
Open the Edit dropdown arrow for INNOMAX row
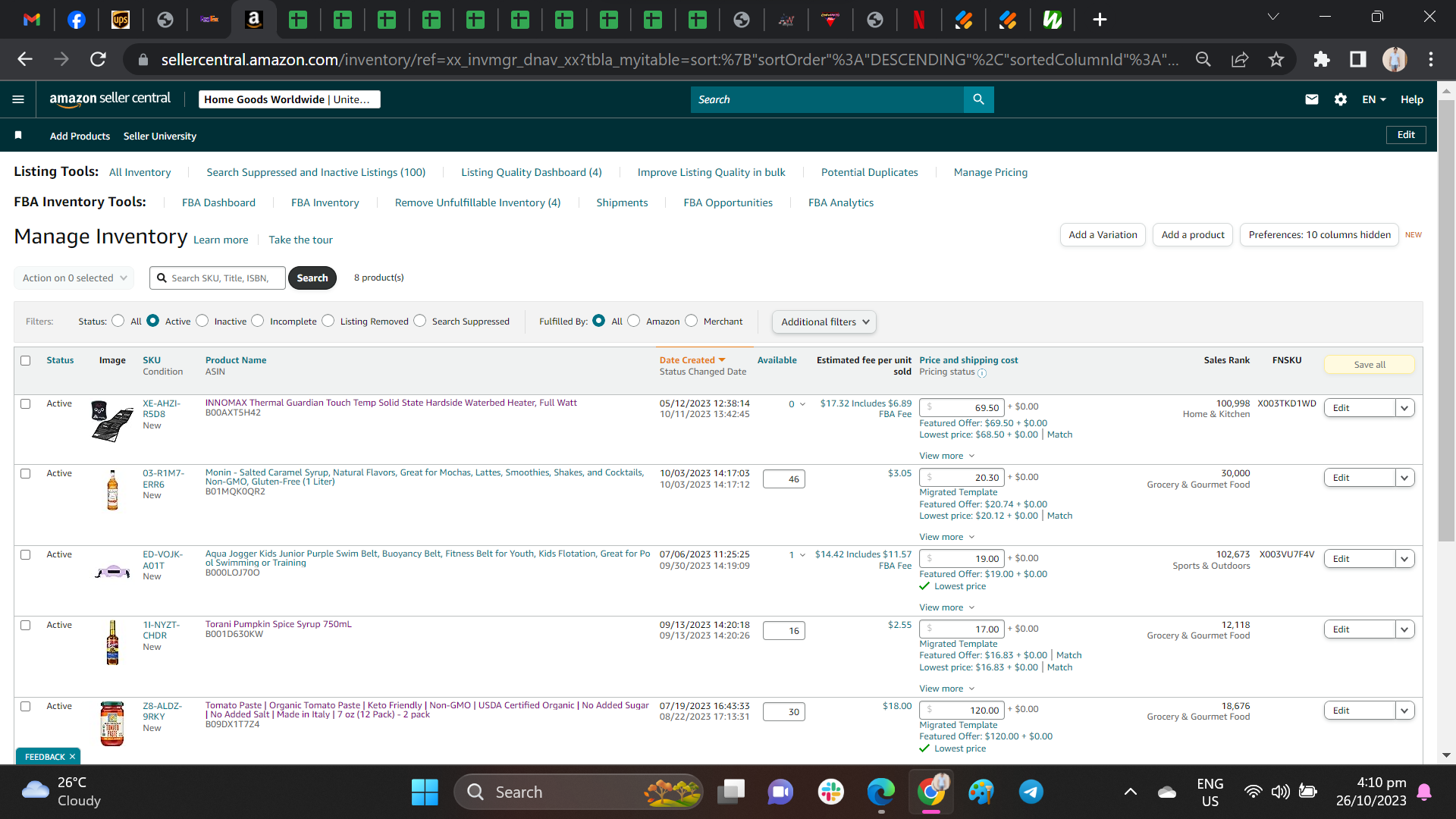[1404, 408]
